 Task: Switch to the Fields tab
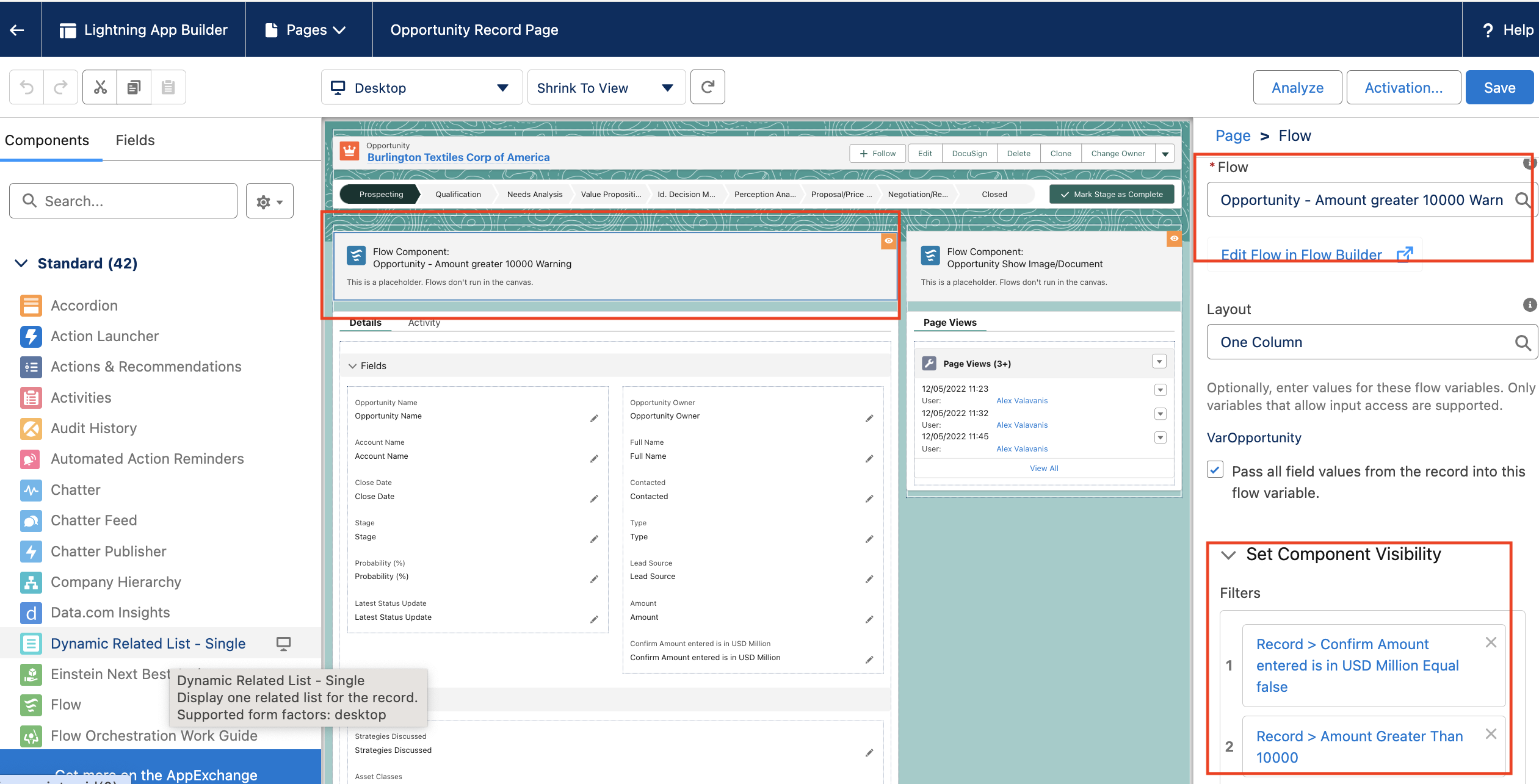[134, 140]
